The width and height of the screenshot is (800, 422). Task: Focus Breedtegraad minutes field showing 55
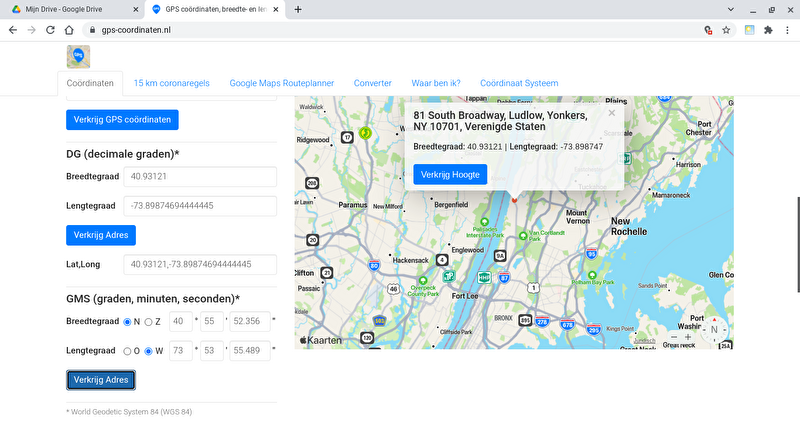coord(212,321)
